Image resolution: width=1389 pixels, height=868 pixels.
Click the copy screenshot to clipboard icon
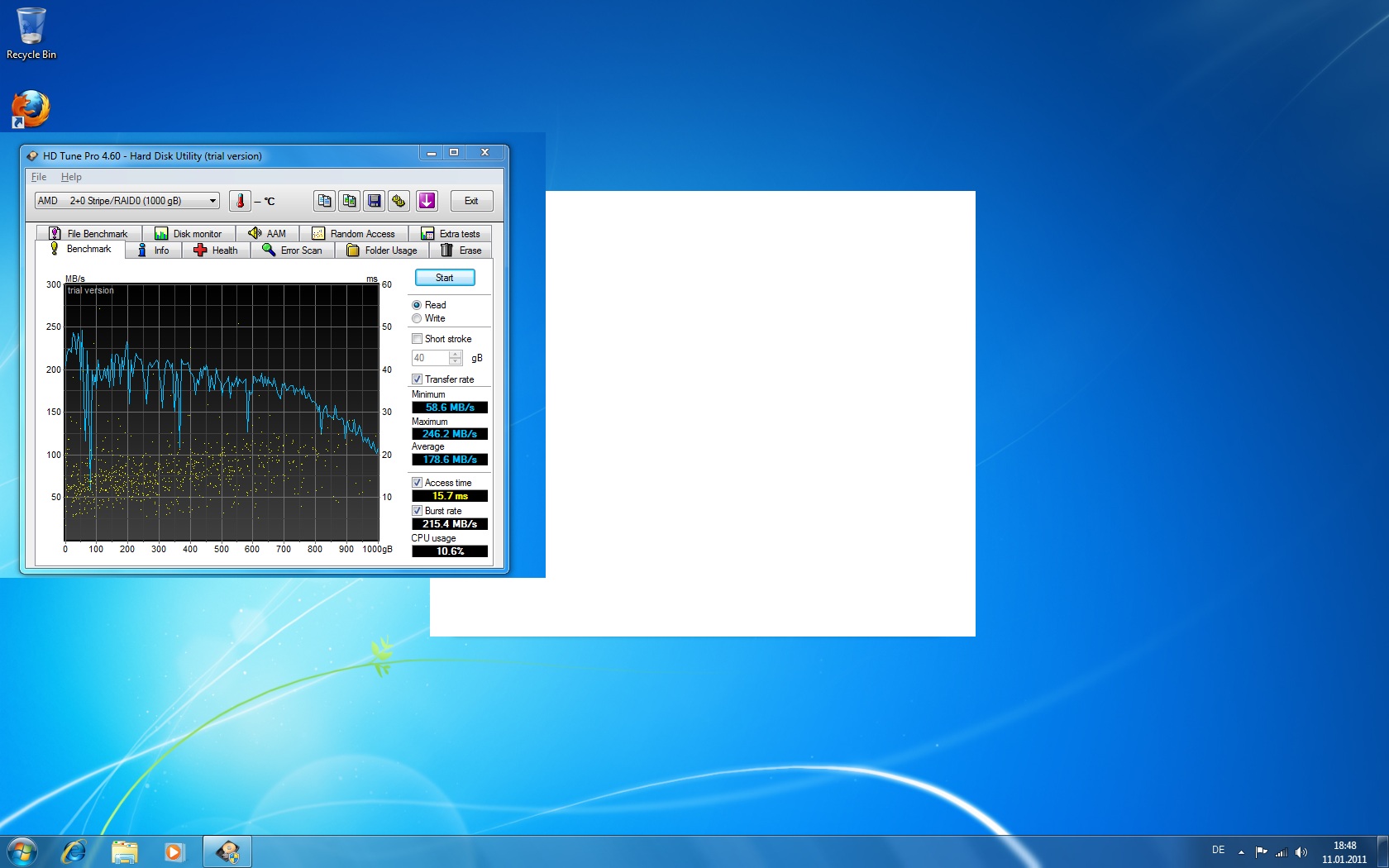coord(350,201)
